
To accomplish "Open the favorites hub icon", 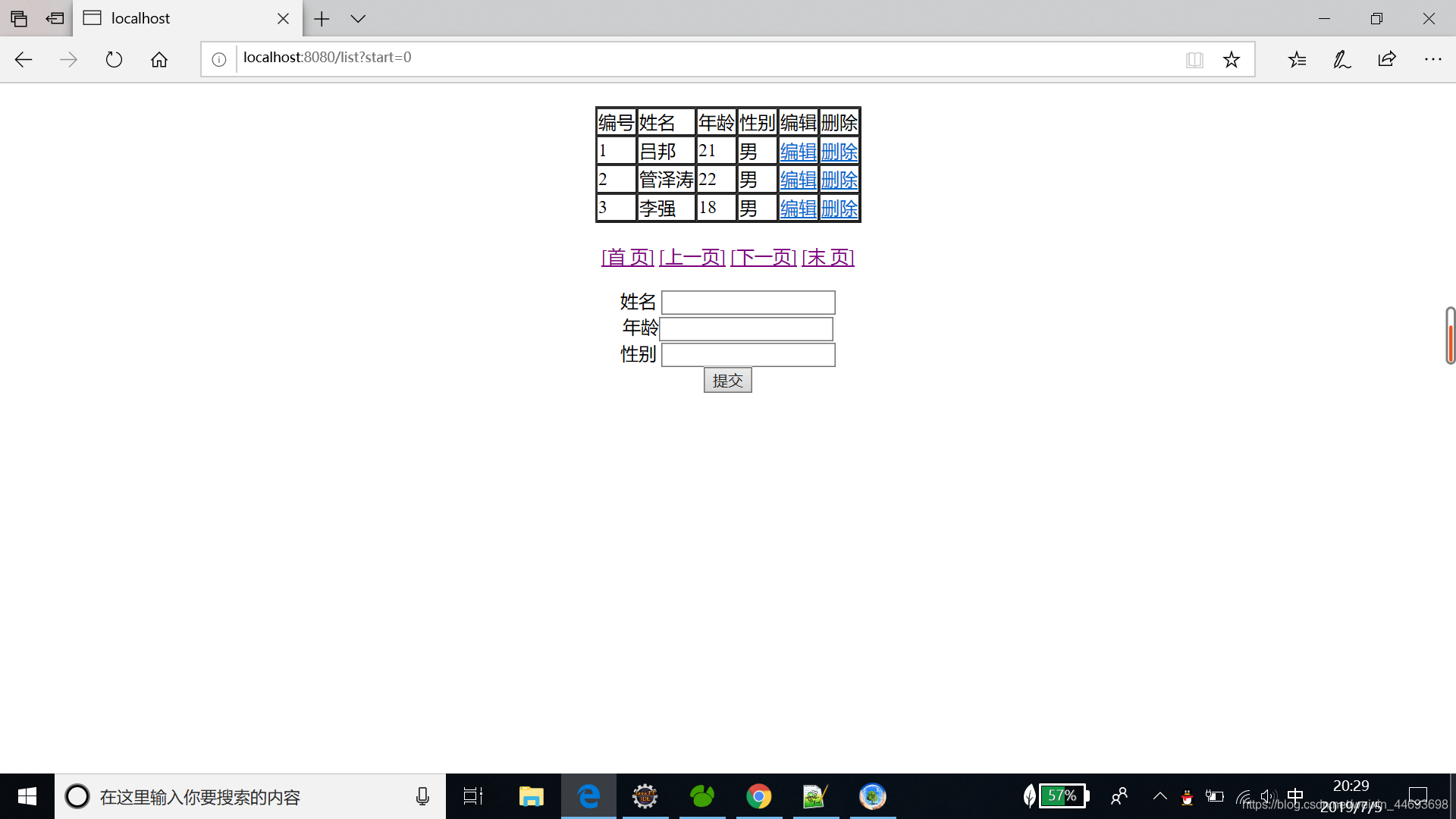I will (x=1297, y=59).
